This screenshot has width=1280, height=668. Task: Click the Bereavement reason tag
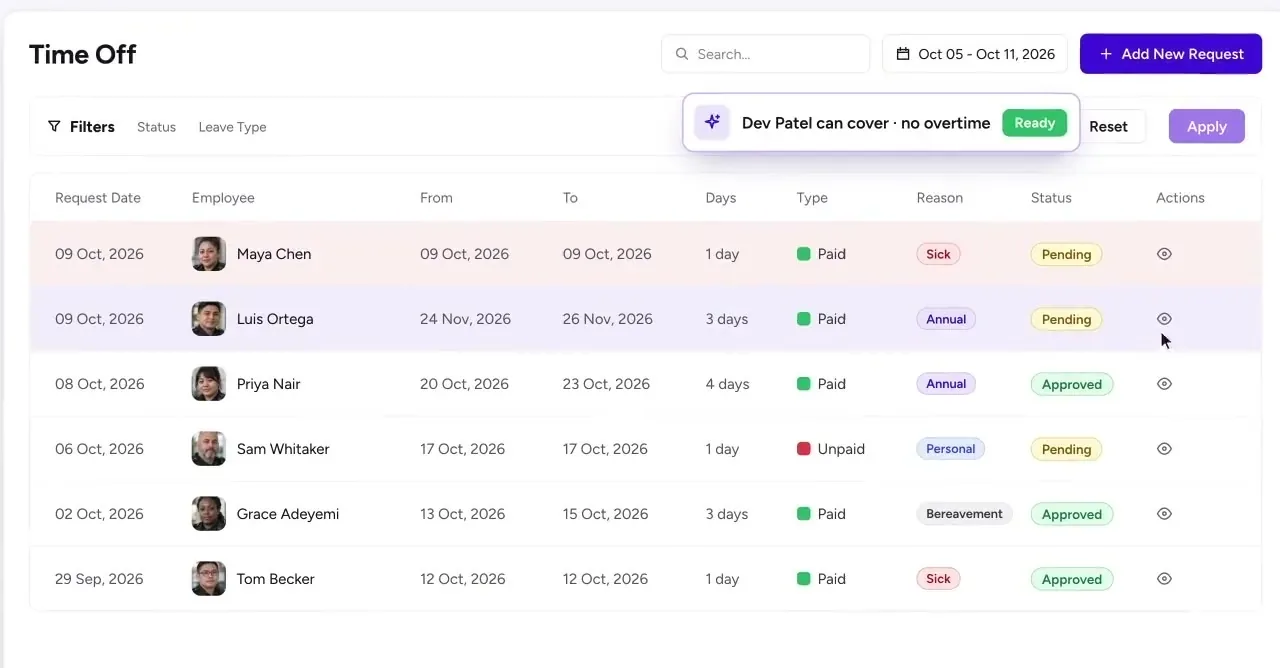(964, 514)
